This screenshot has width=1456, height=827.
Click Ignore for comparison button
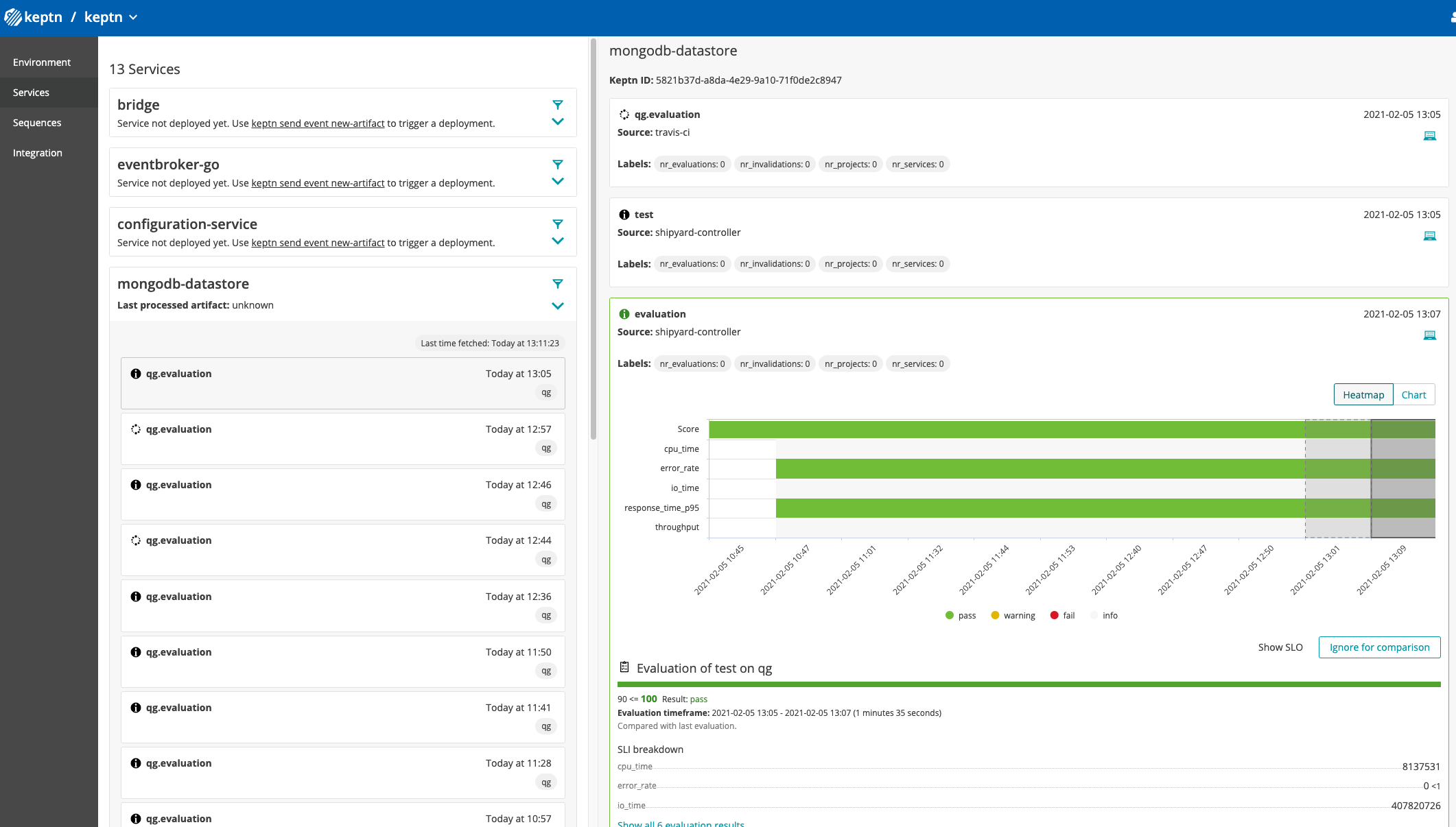1378,647
